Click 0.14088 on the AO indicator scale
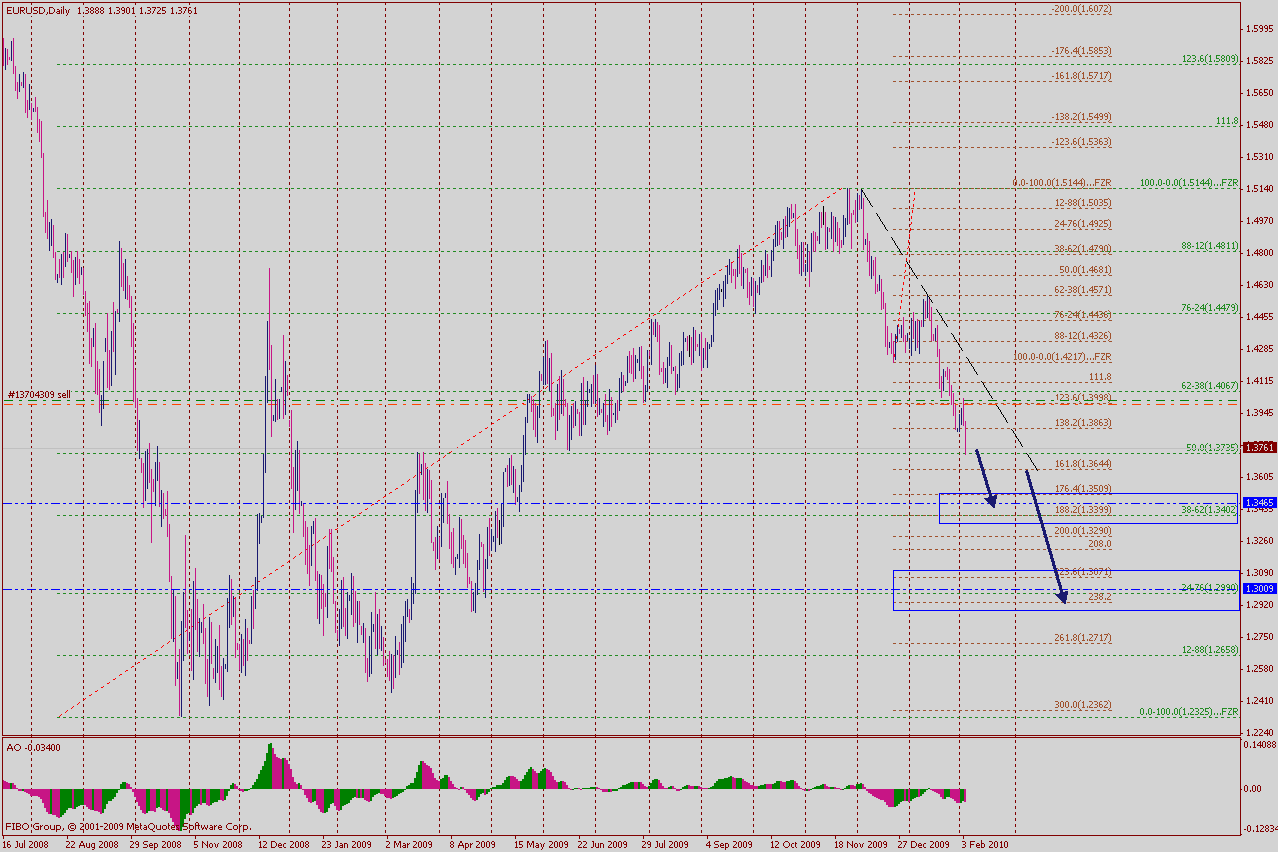The width and height of the screenshot is (1278, 852). pyautogui.click(x=1258, y=745)
